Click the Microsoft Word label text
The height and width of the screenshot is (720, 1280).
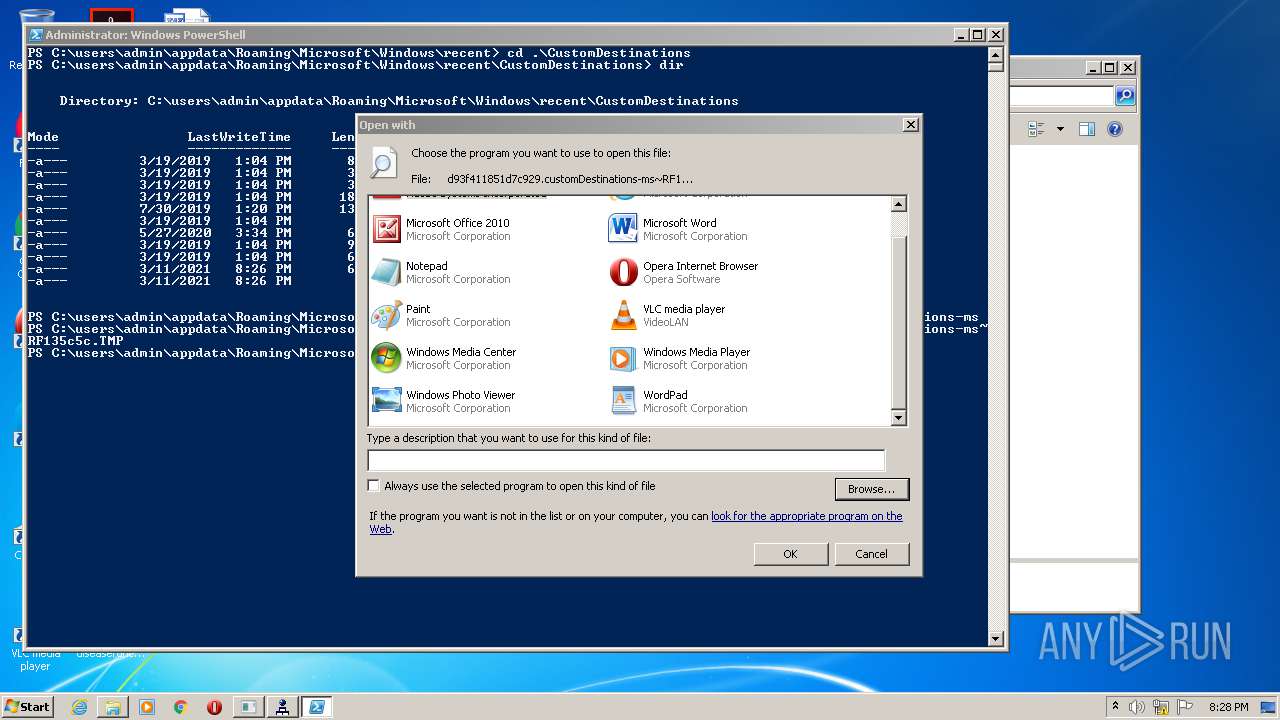680,223
